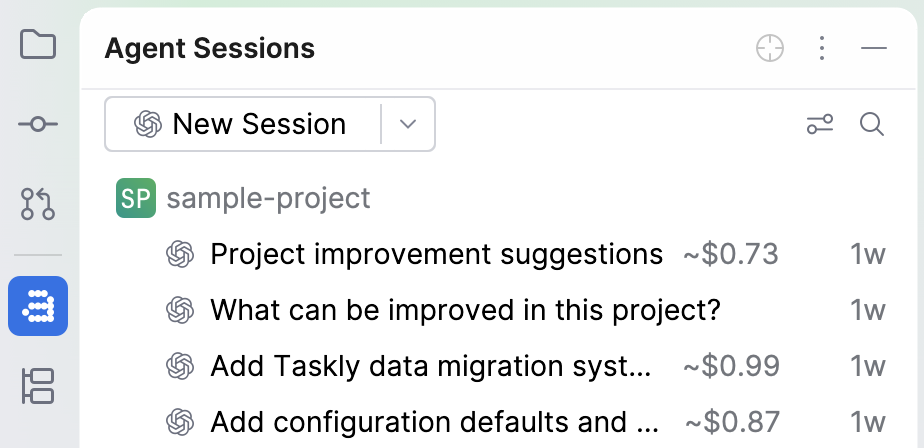
Task: Open the Structure tool window icon
Action: [38, 386]
